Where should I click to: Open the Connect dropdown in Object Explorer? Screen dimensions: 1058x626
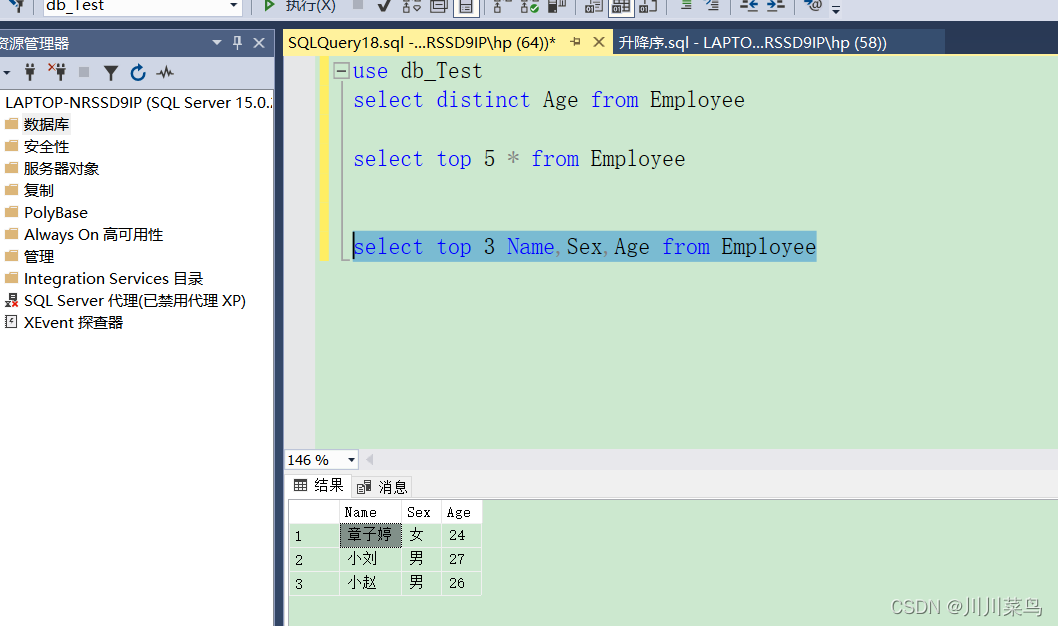tap(6, 72)
